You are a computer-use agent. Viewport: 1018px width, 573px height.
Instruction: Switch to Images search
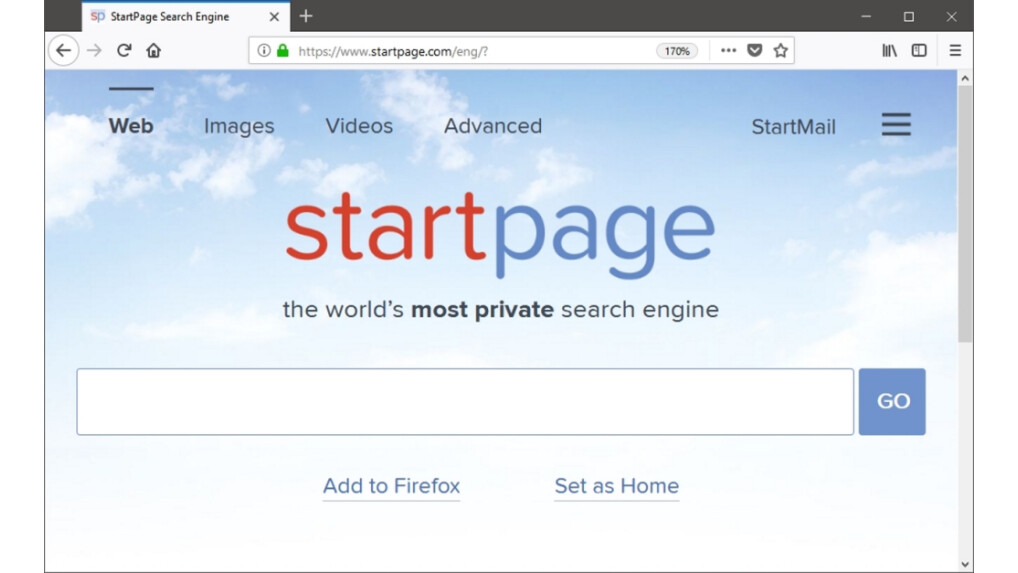[x=239, y=126]
